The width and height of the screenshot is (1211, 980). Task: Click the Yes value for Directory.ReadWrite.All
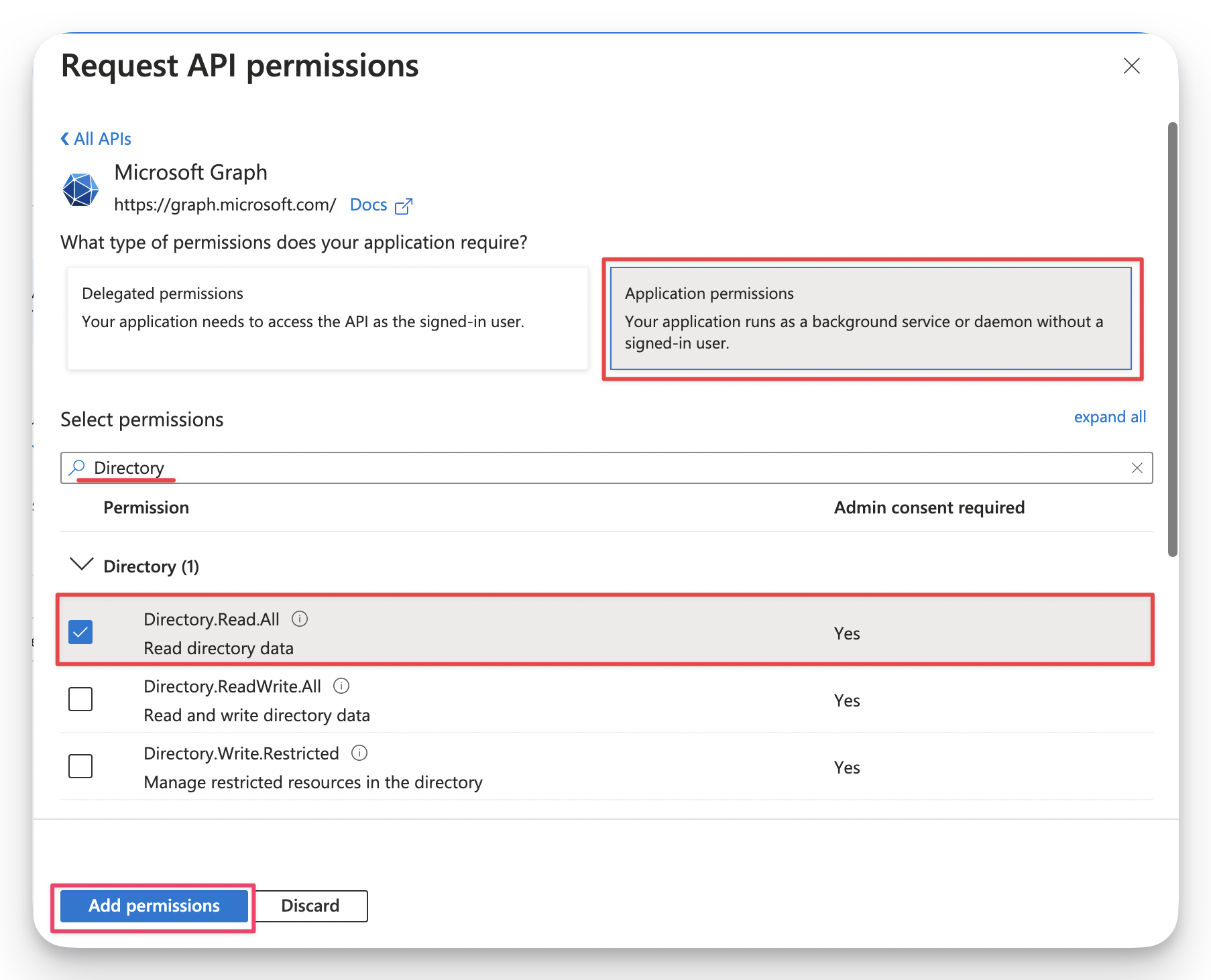(847, 700)
